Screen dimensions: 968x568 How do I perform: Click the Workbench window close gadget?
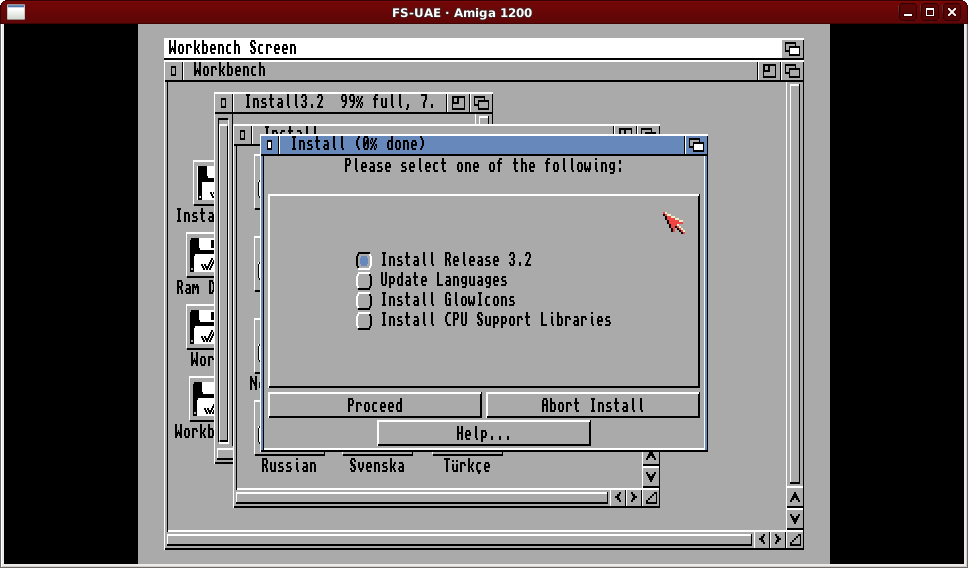pyautogui.click(x=173, y=71)
